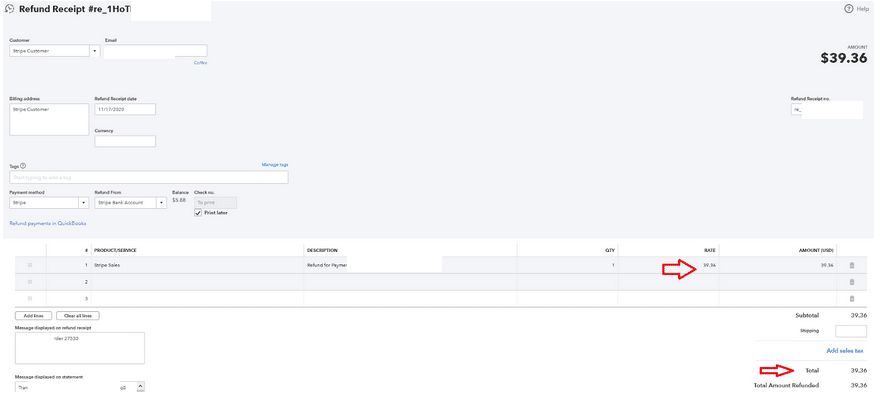Click the empty product cell in line 2

point(198,282)
